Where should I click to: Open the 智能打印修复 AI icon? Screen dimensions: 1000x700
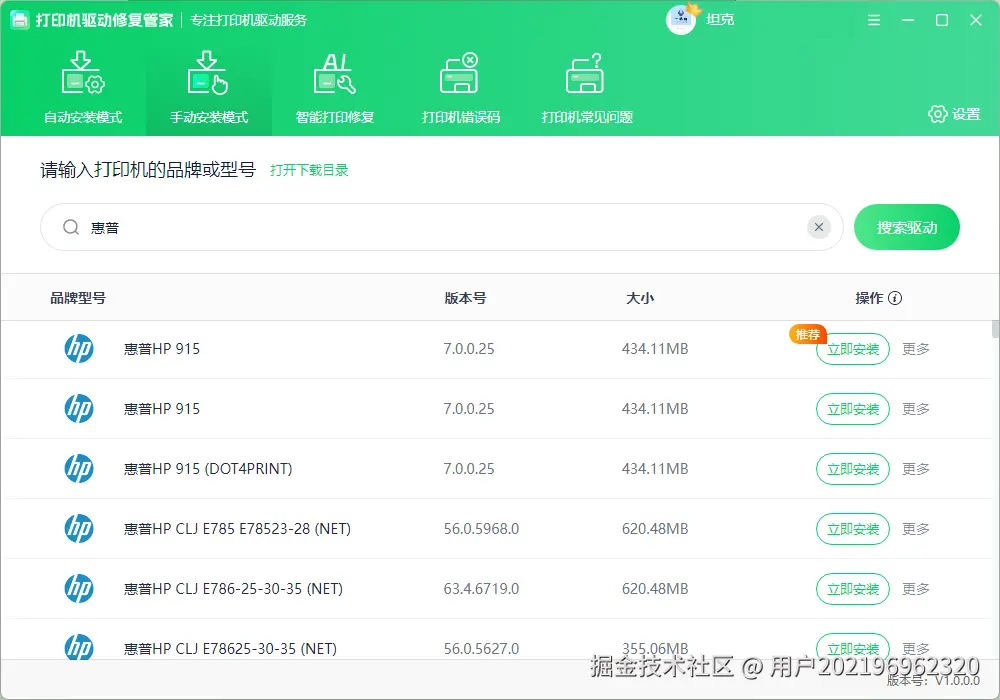tap(334, 73)
